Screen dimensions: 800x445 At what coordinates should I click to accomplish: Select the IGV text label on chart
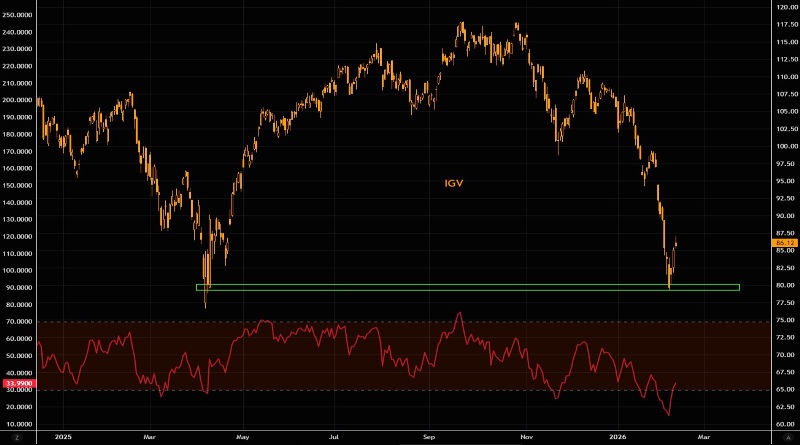(x=454, y=184)
